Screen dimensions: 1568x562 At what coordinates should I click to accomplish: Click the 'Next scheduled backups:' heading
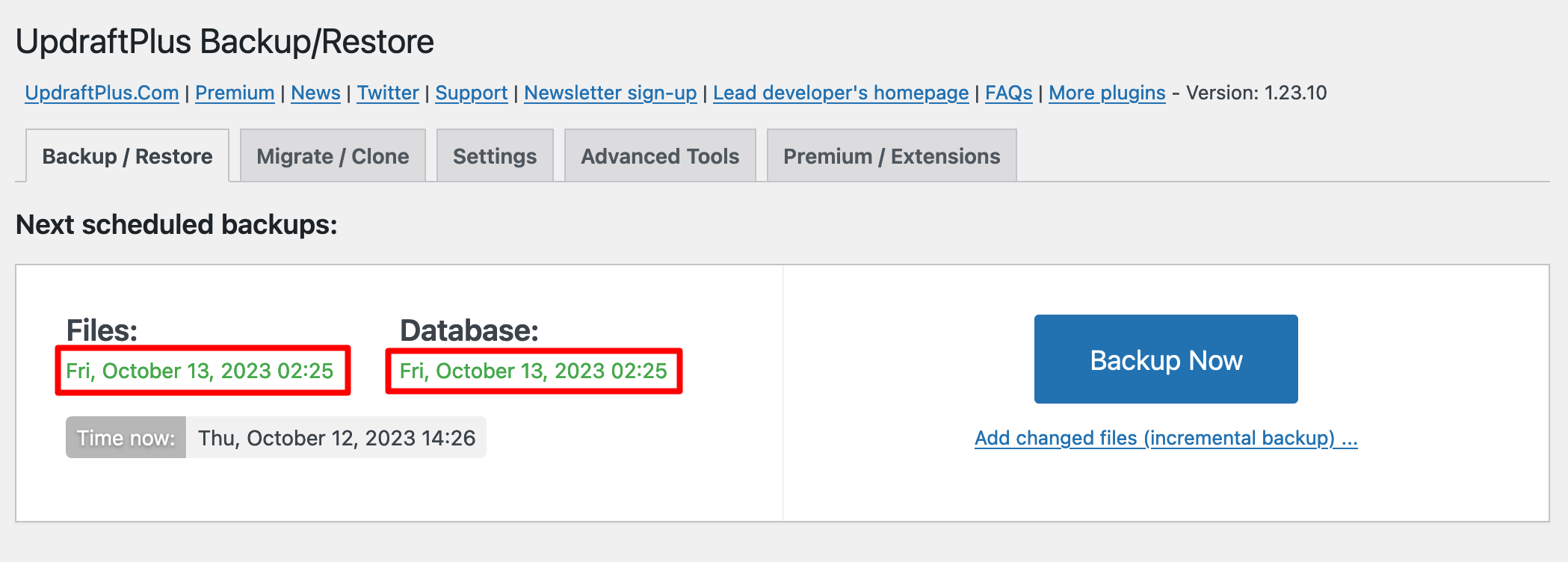click(x=176, y=224)
